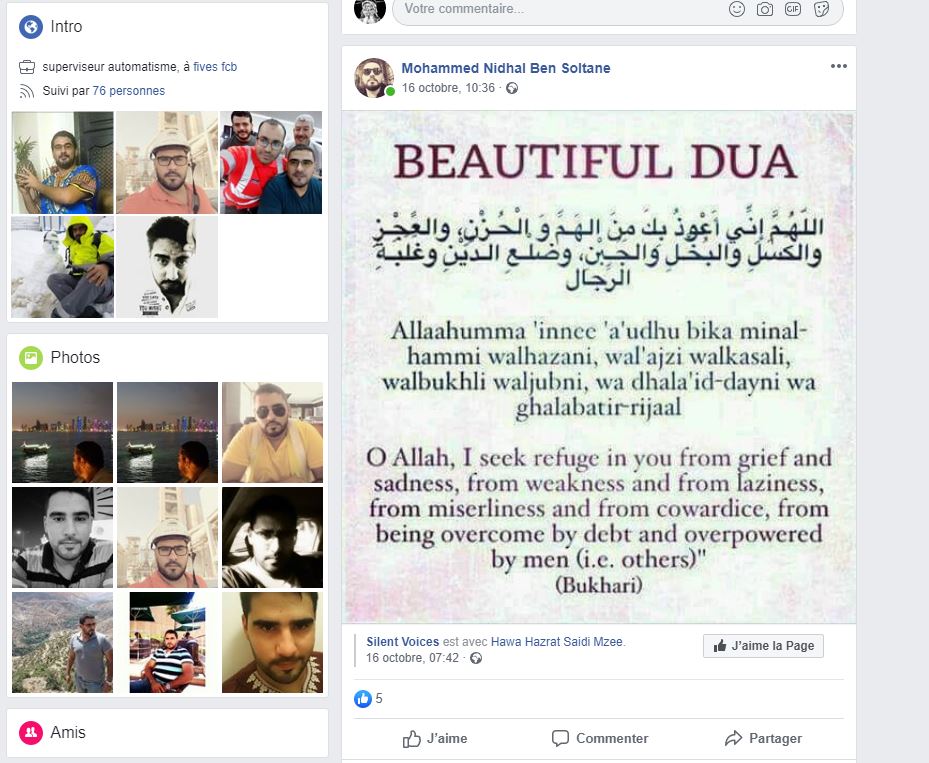Open the fives fcb workplace link
The height and width of the screenshot is (763, 929).
[x=215, y=67]
